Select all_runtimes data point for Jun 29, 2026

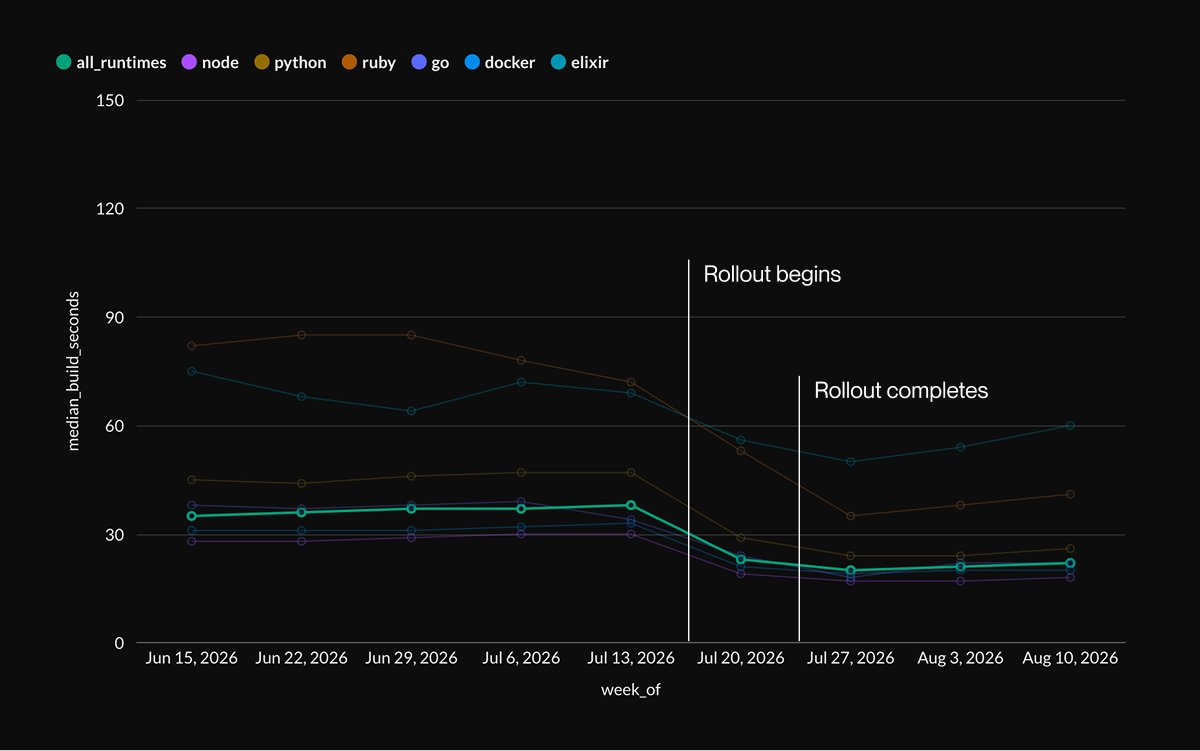411,509
